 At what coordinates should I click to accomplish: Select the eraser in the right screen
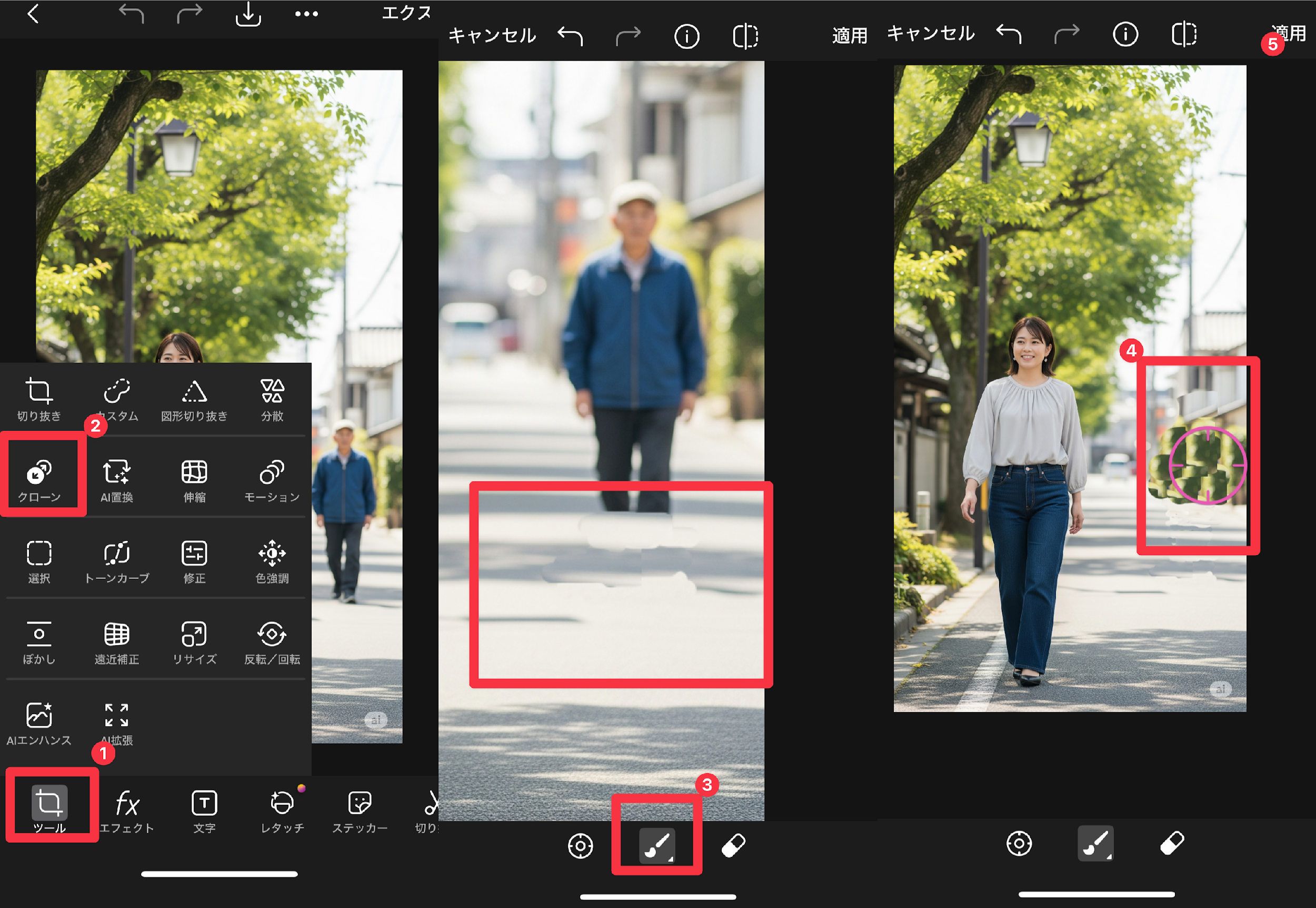point(1172,843)
